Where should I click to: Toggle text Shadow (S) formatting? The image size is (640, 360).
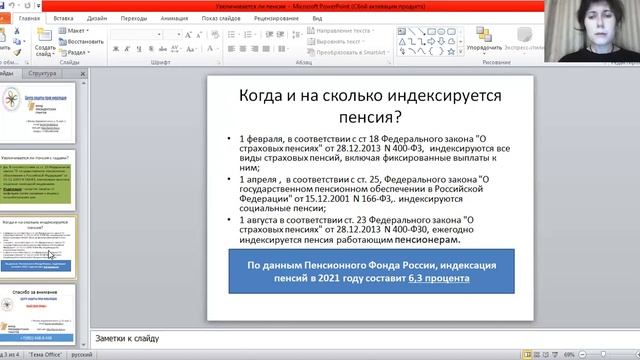(x=151, y=49)
